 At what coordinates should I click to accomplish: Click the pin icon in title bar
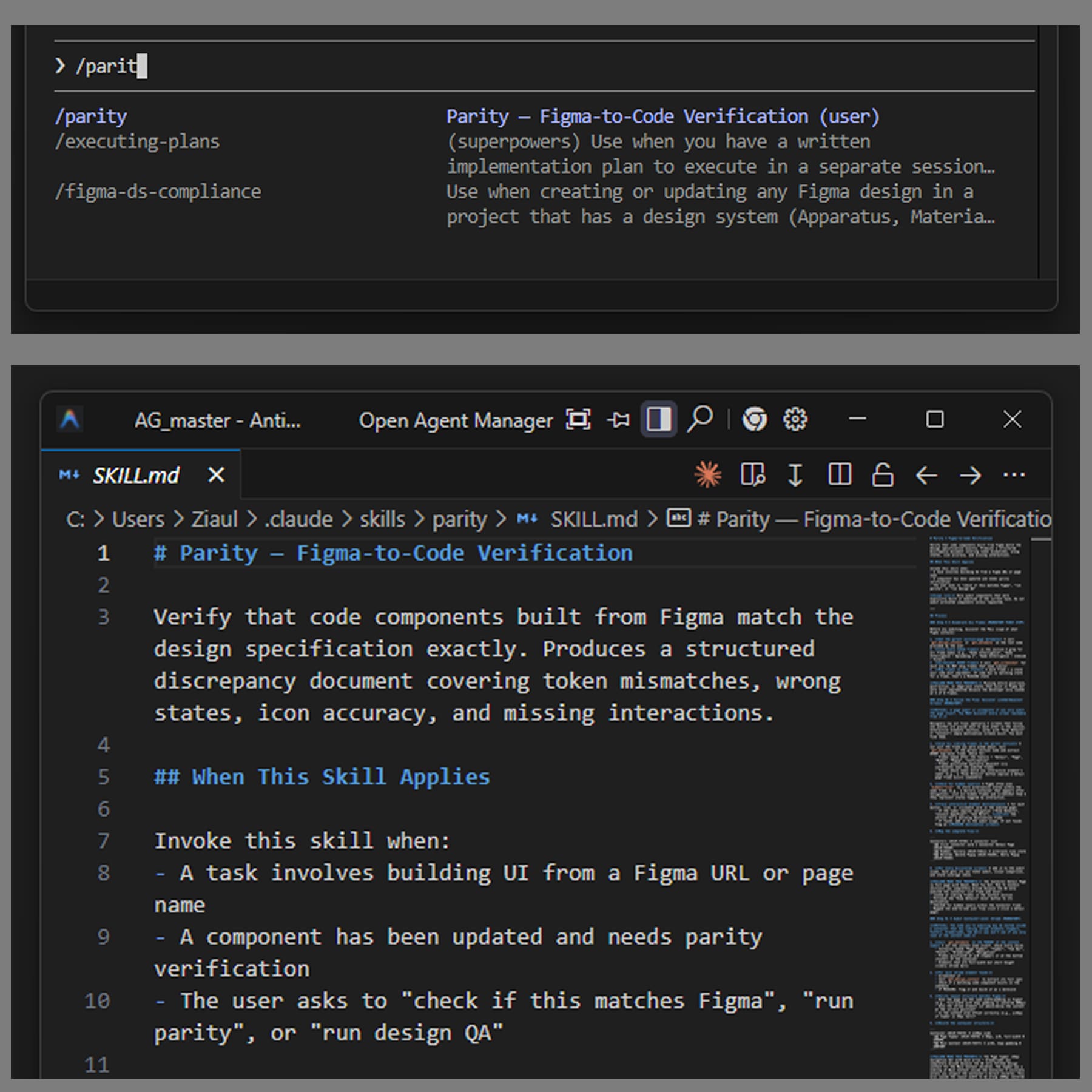click(x=618, y=419)
